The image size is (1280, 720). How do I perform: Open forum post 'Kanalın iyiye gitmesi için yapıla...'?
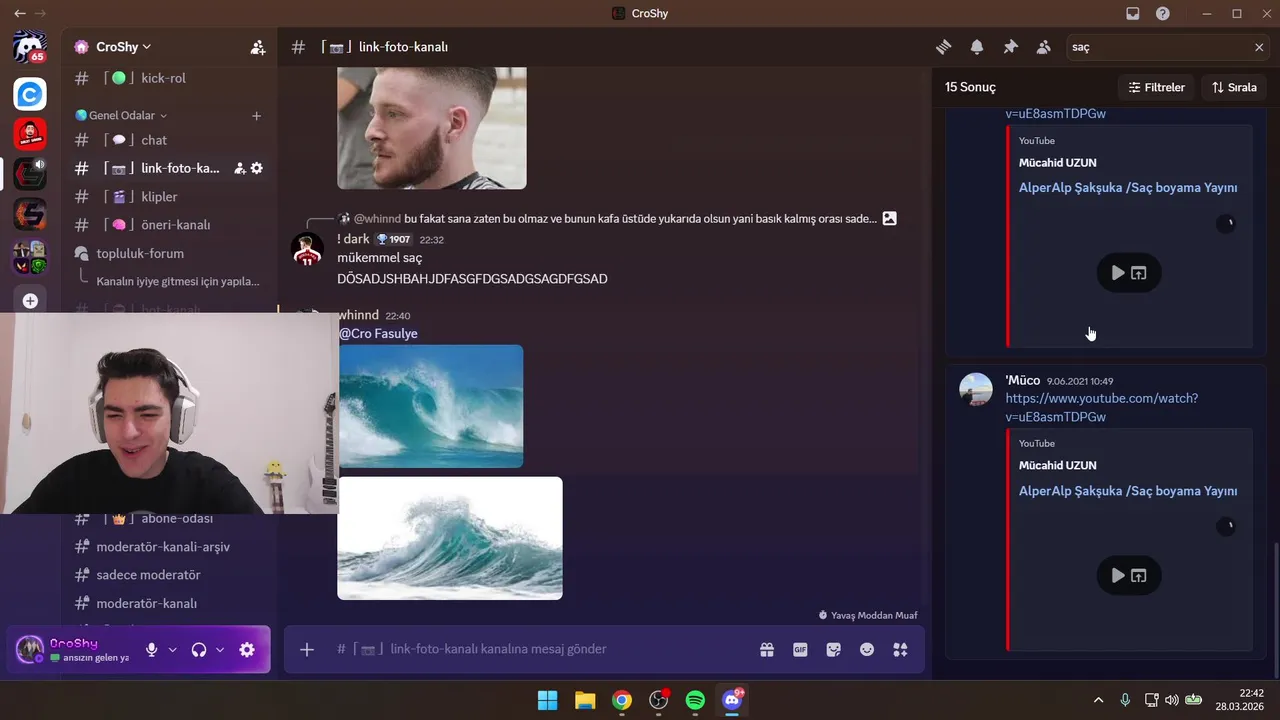pyautogui.click(x=178, y=281)
